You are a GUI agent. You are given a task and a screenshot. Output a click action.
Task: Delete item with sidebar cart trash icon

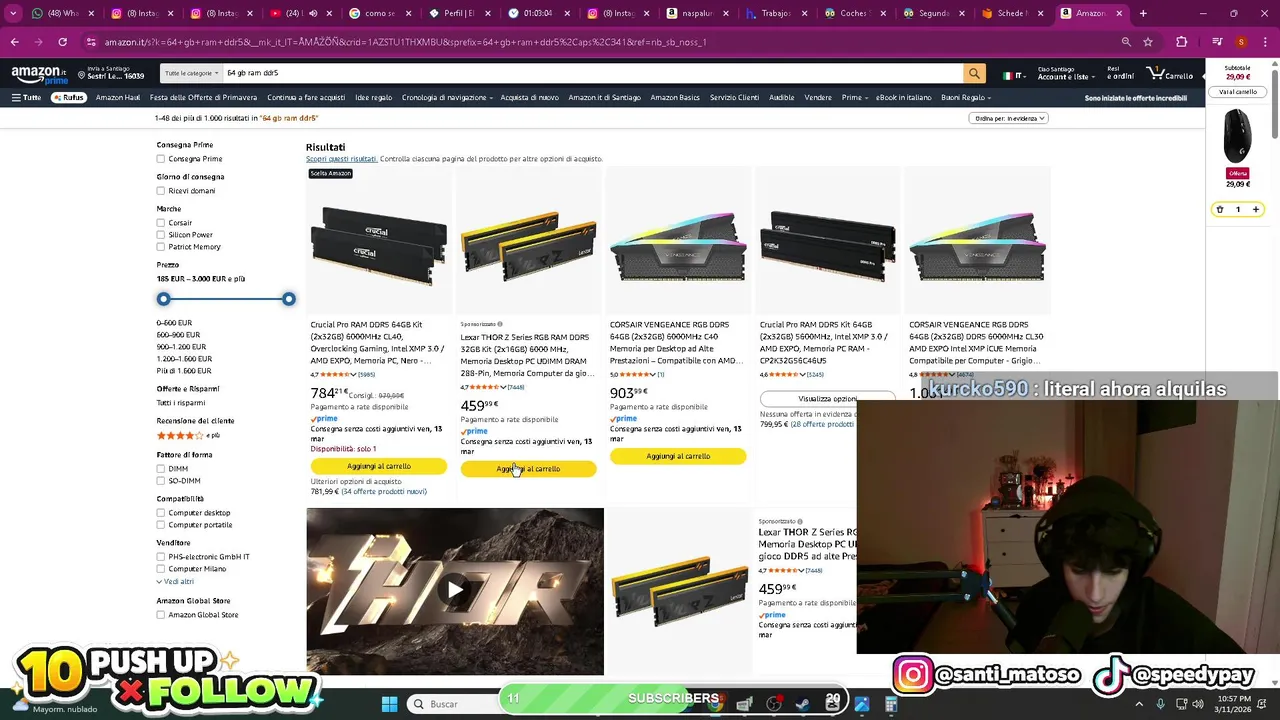point(1219,209)
